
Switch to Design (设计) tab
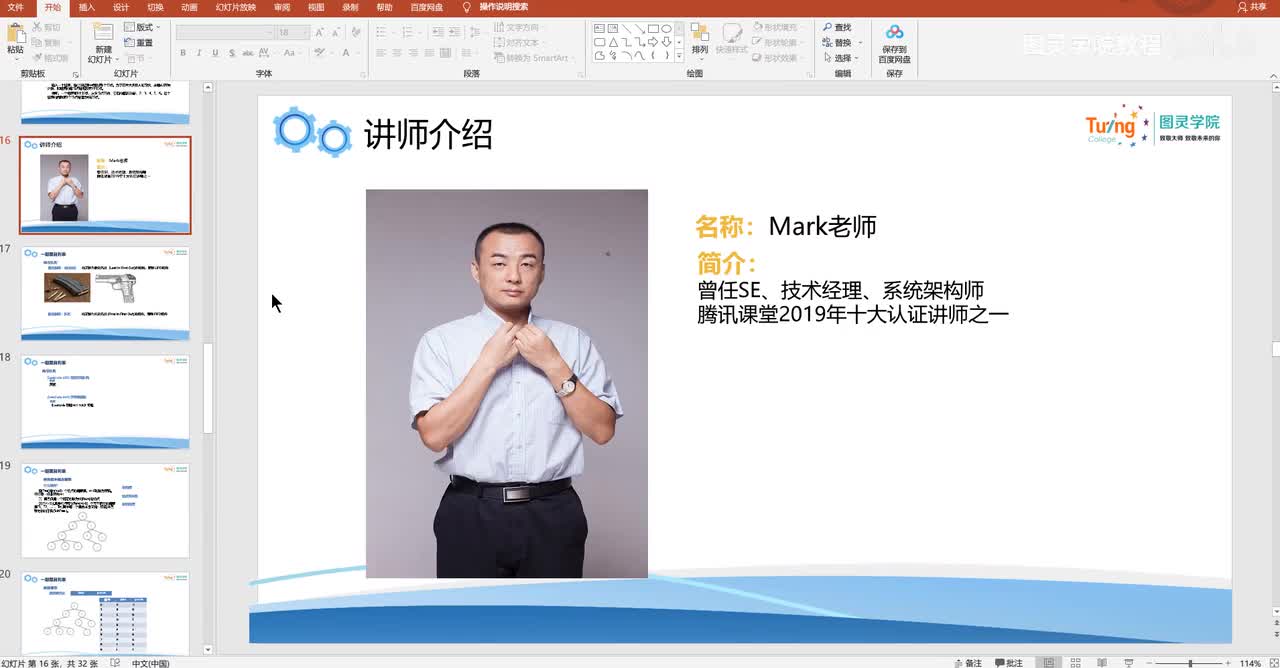pos(121,7)
